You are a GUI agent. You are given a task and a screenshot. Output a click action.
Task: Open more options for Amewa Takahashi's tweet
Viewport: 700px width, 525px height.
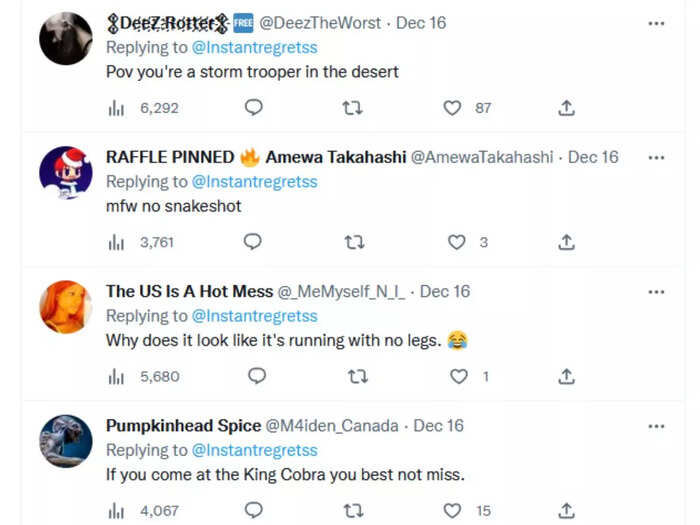(x=656, y=158)
